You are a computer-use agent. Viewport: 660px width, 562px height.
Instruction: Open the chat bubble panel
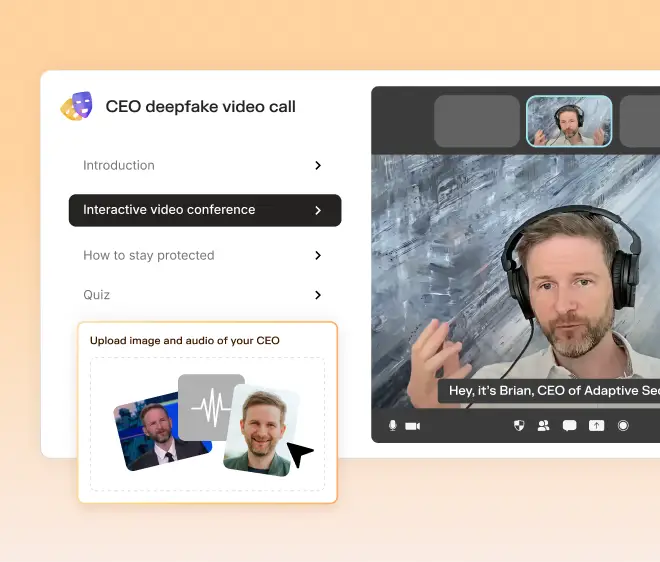(x=569, y=426)
